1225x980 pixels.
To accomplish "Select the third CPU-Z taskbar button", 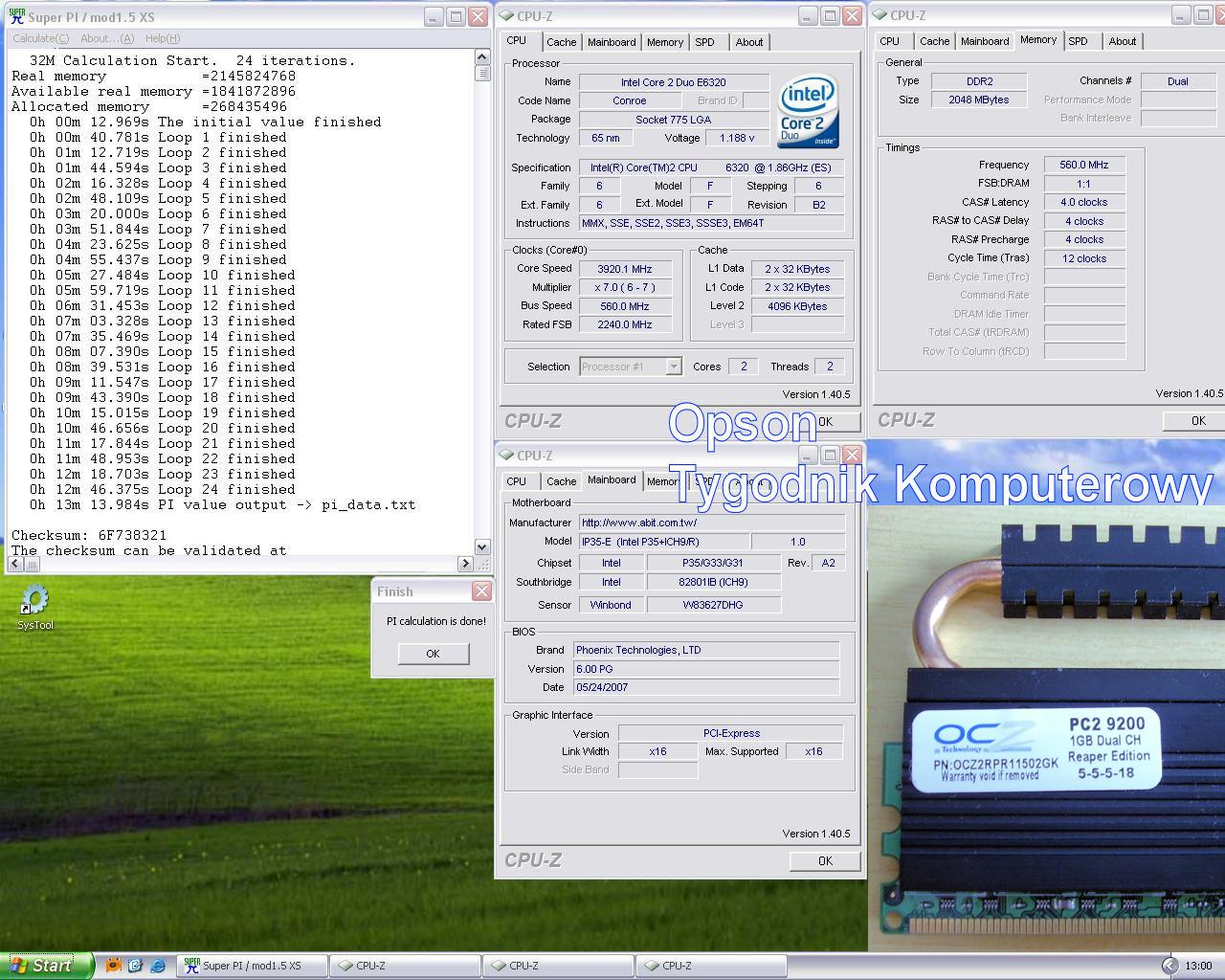I will click(711, 966).
